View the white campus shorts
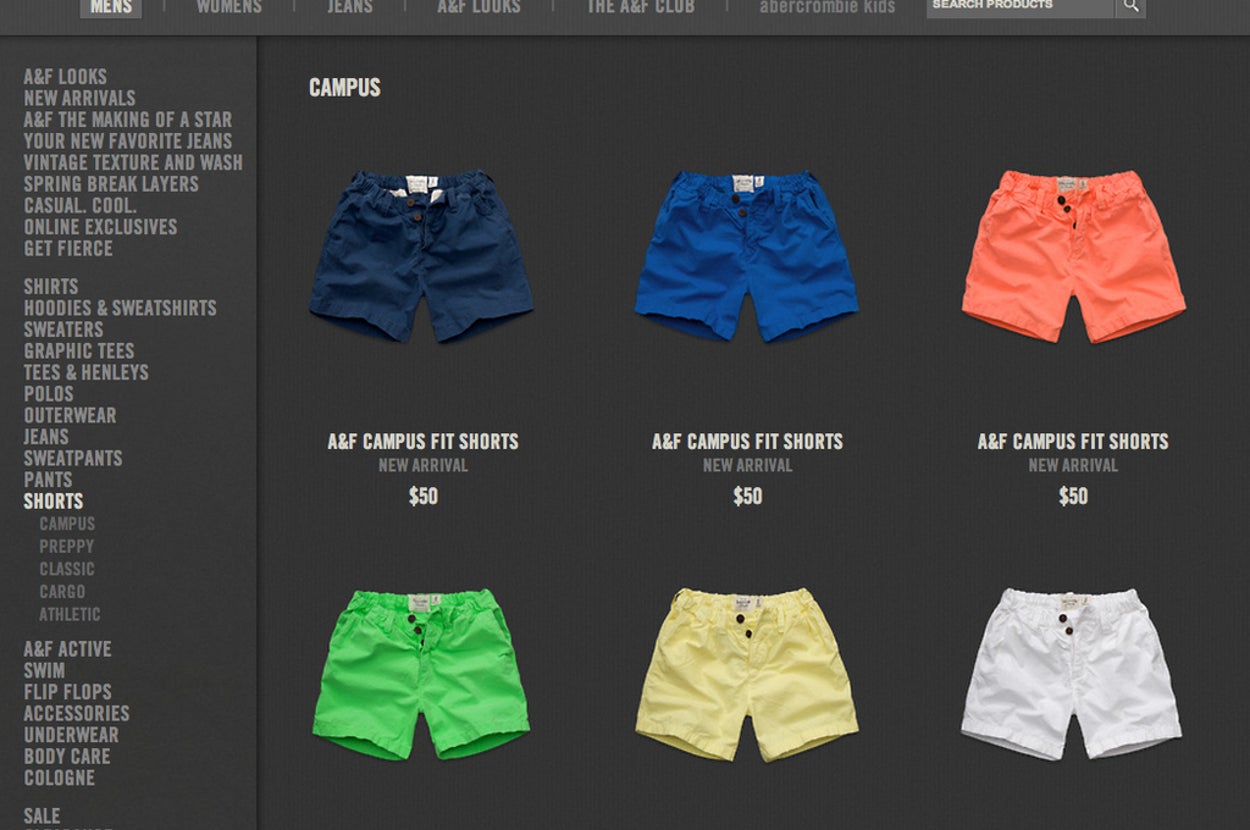This screenshot has height=830, width=1250. [x=1071, y=673]
